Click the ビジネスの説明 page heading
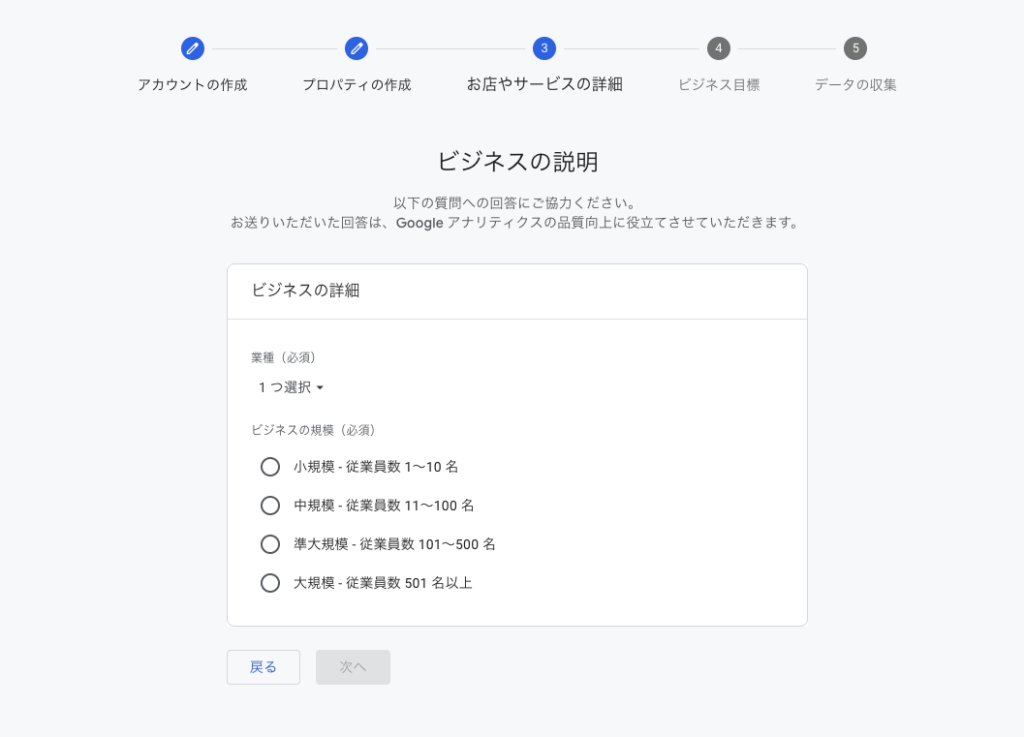The image size is (1024, 737). (x=517, y=162)
